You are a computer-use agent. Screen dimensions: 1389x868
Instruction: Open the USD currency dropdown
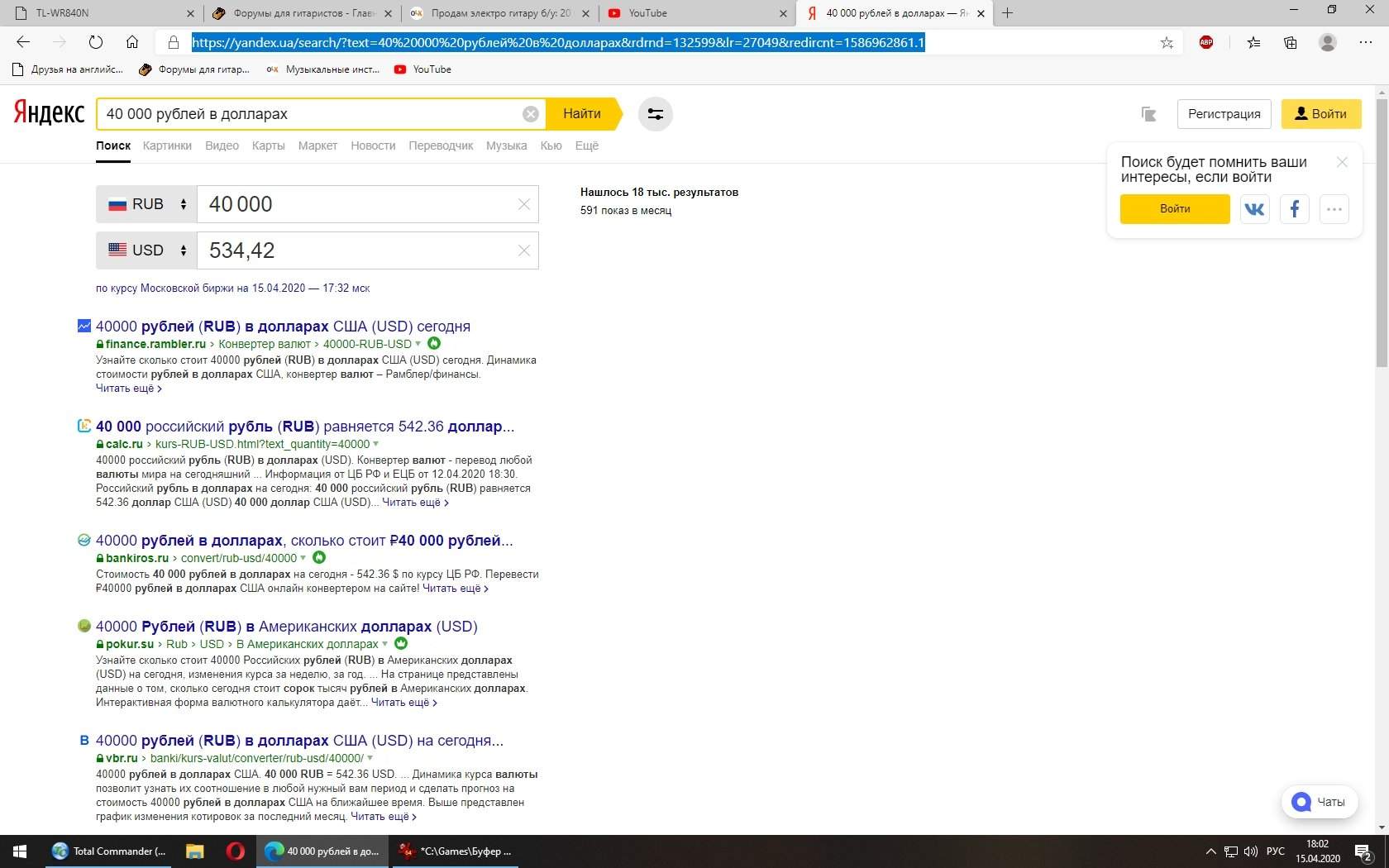click(147, 250)
